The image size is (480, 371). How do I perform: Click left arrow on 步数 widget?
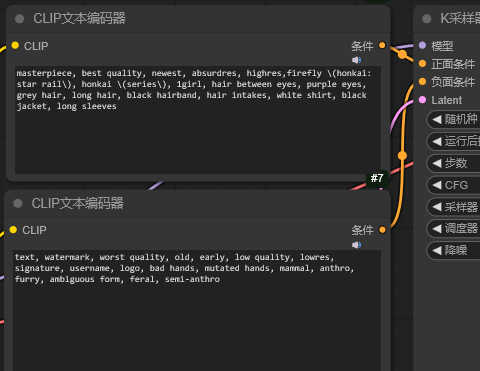(437, 163)
